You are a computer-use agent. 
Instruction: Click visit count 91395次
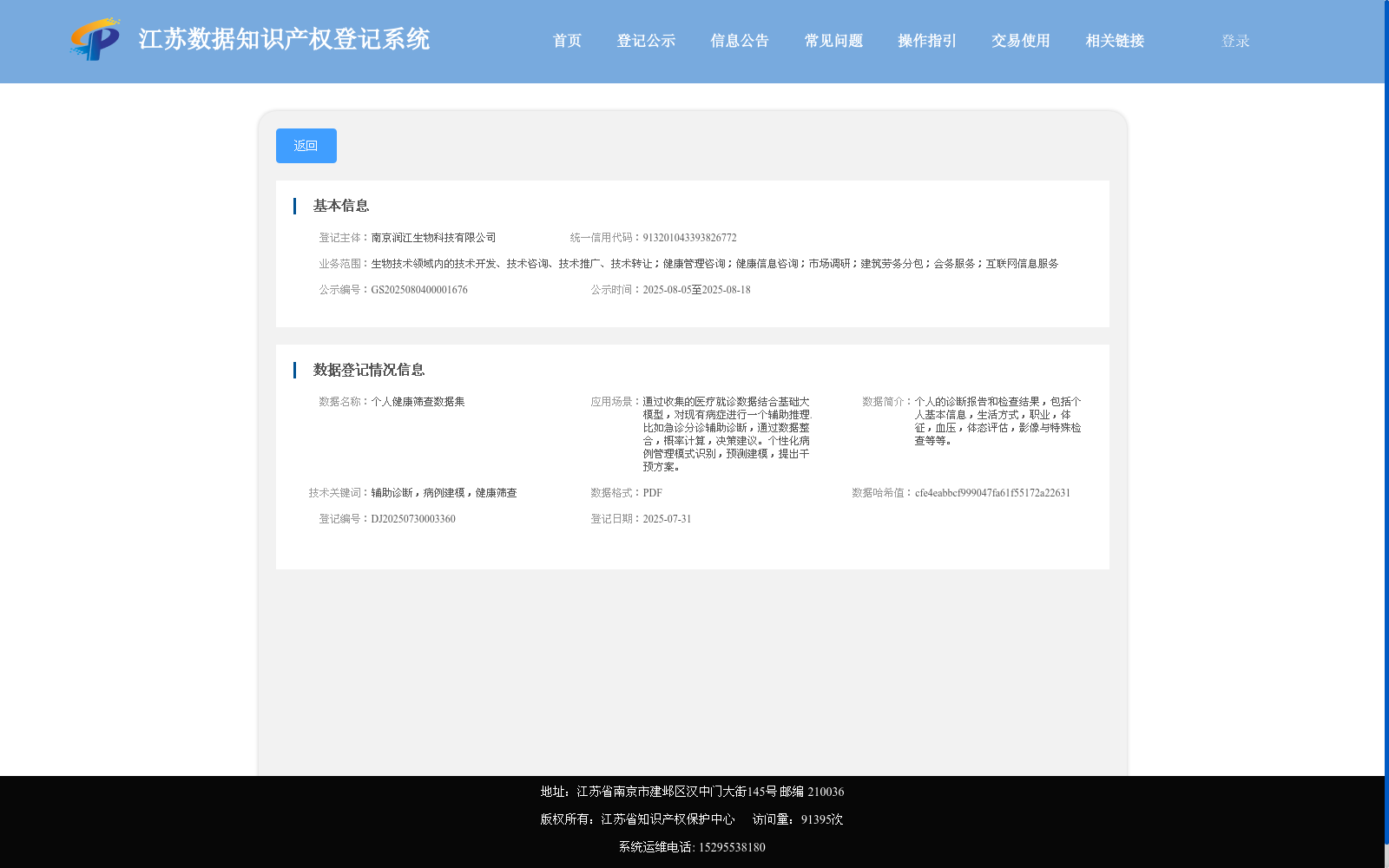point(822,819)
